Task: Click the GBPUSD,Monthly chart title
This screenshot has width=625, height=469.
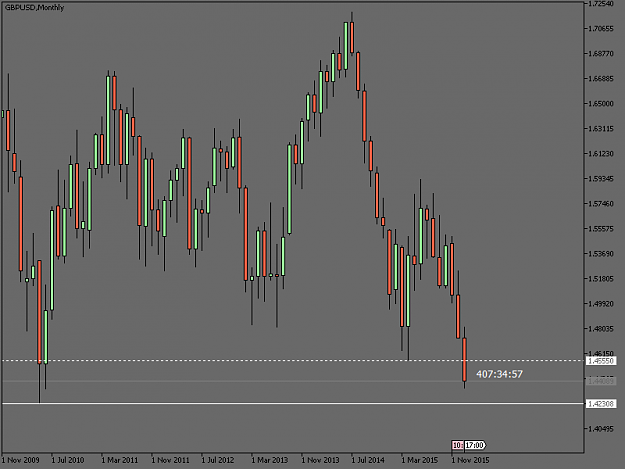Action: click(34, 8)
